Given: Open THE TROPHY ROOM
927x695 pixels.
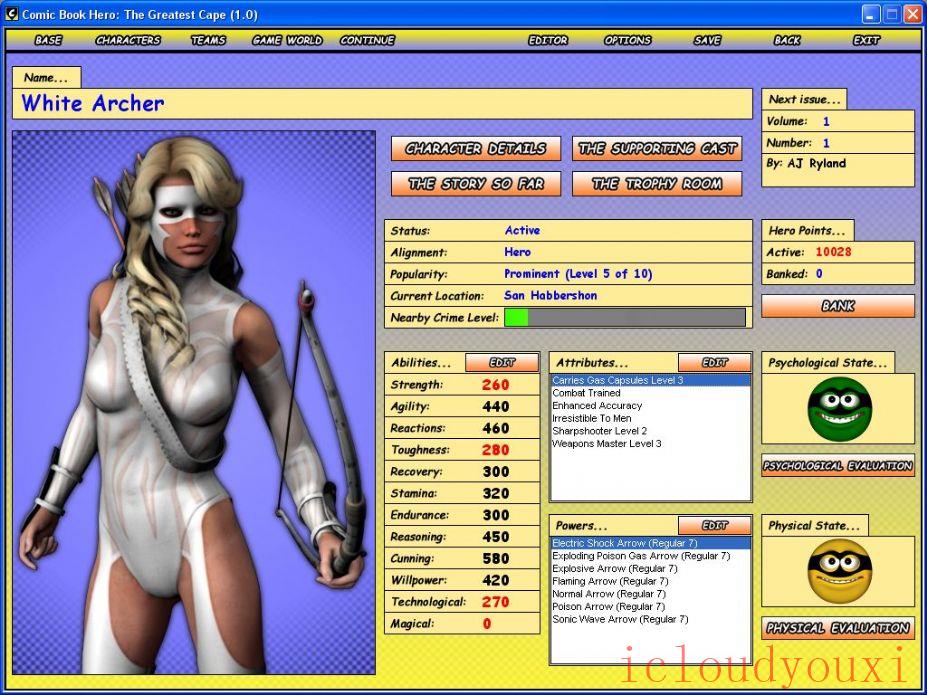Looking at the screenshot, I should pyautogui.click(x=657, y=184).
